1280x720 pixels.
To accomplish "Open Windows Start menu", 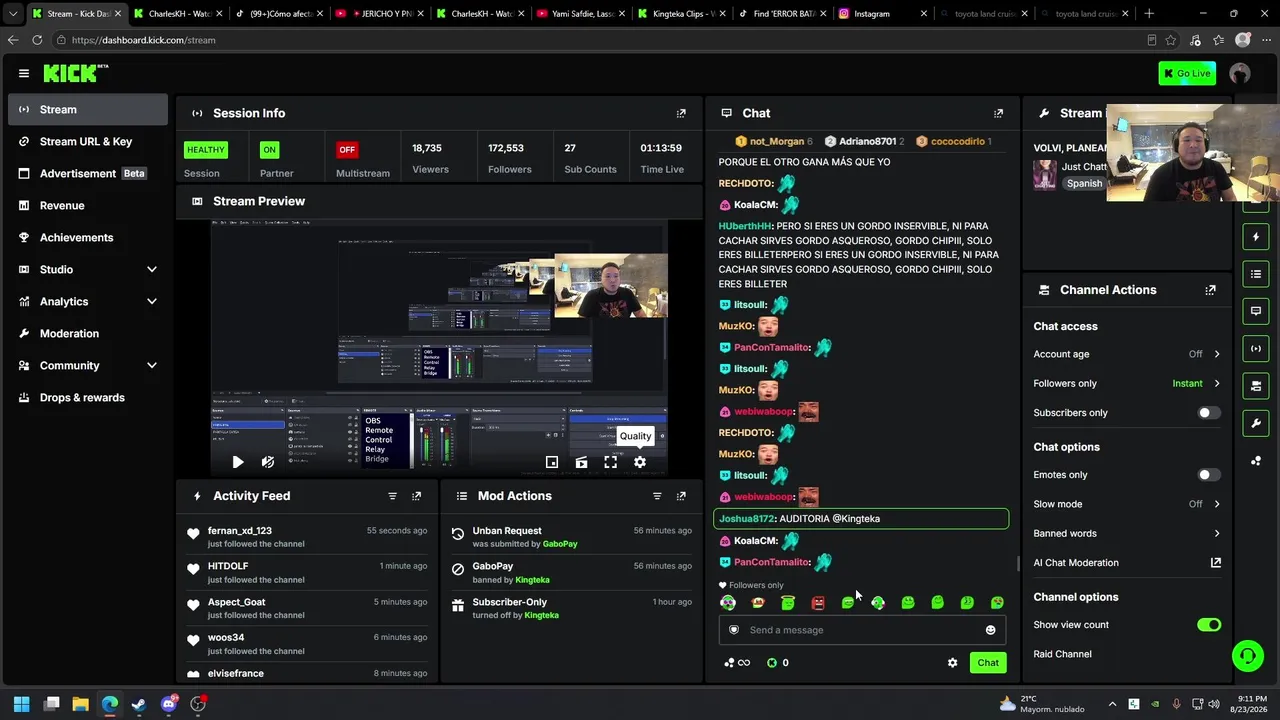I will [21, 704].
